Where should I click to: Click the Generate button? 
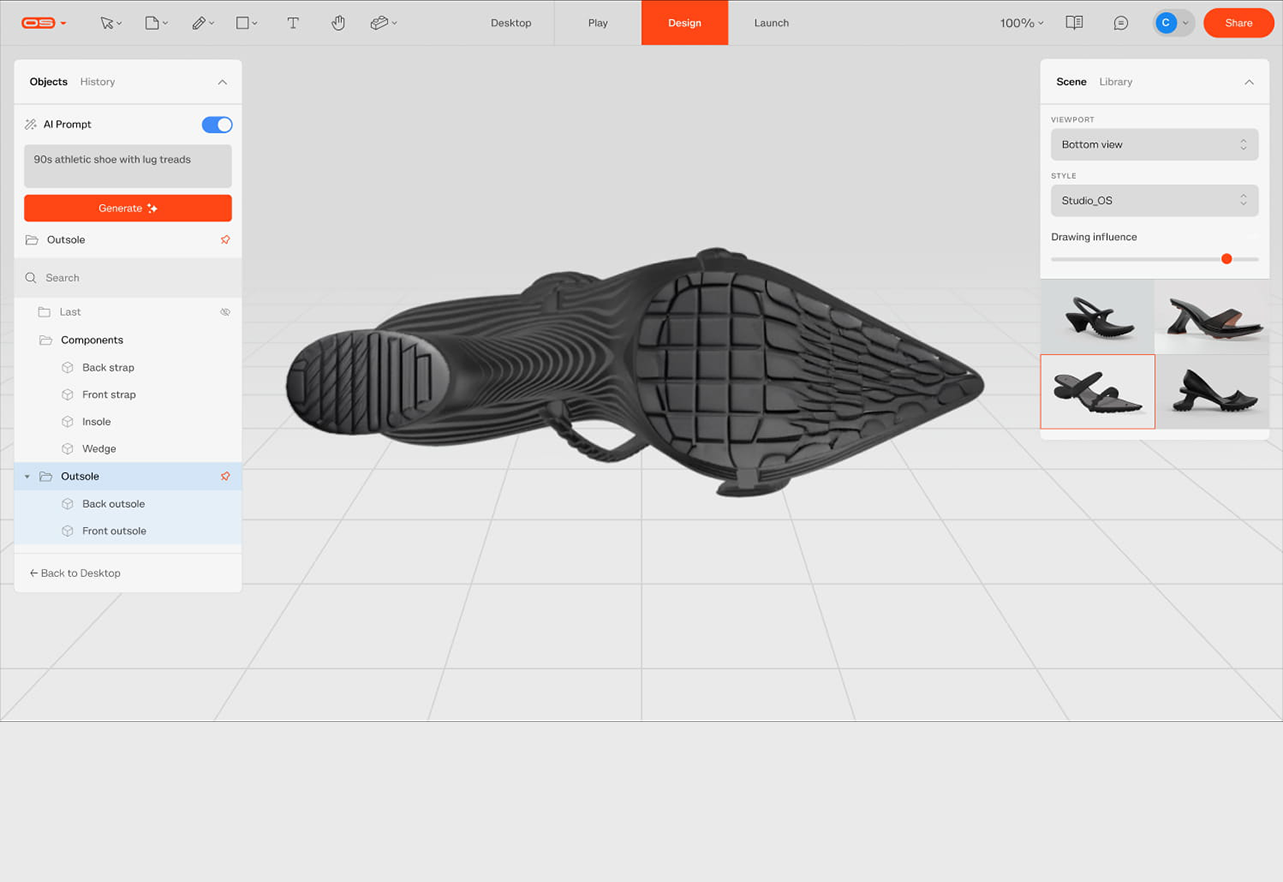(x=128, y=208)
